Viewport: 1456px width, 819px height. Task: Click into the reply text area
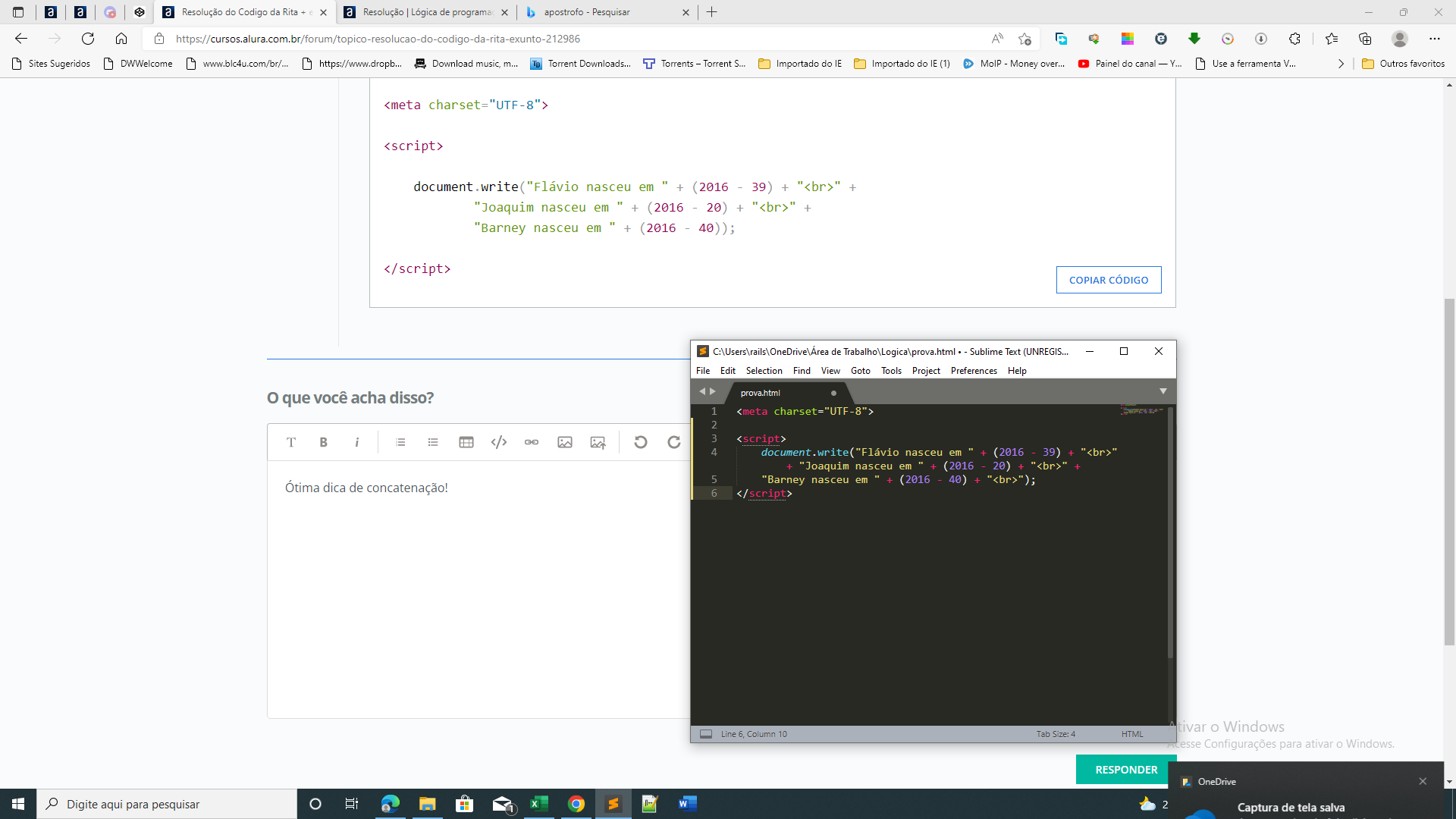pyautogui.click(x=479, y=590)
